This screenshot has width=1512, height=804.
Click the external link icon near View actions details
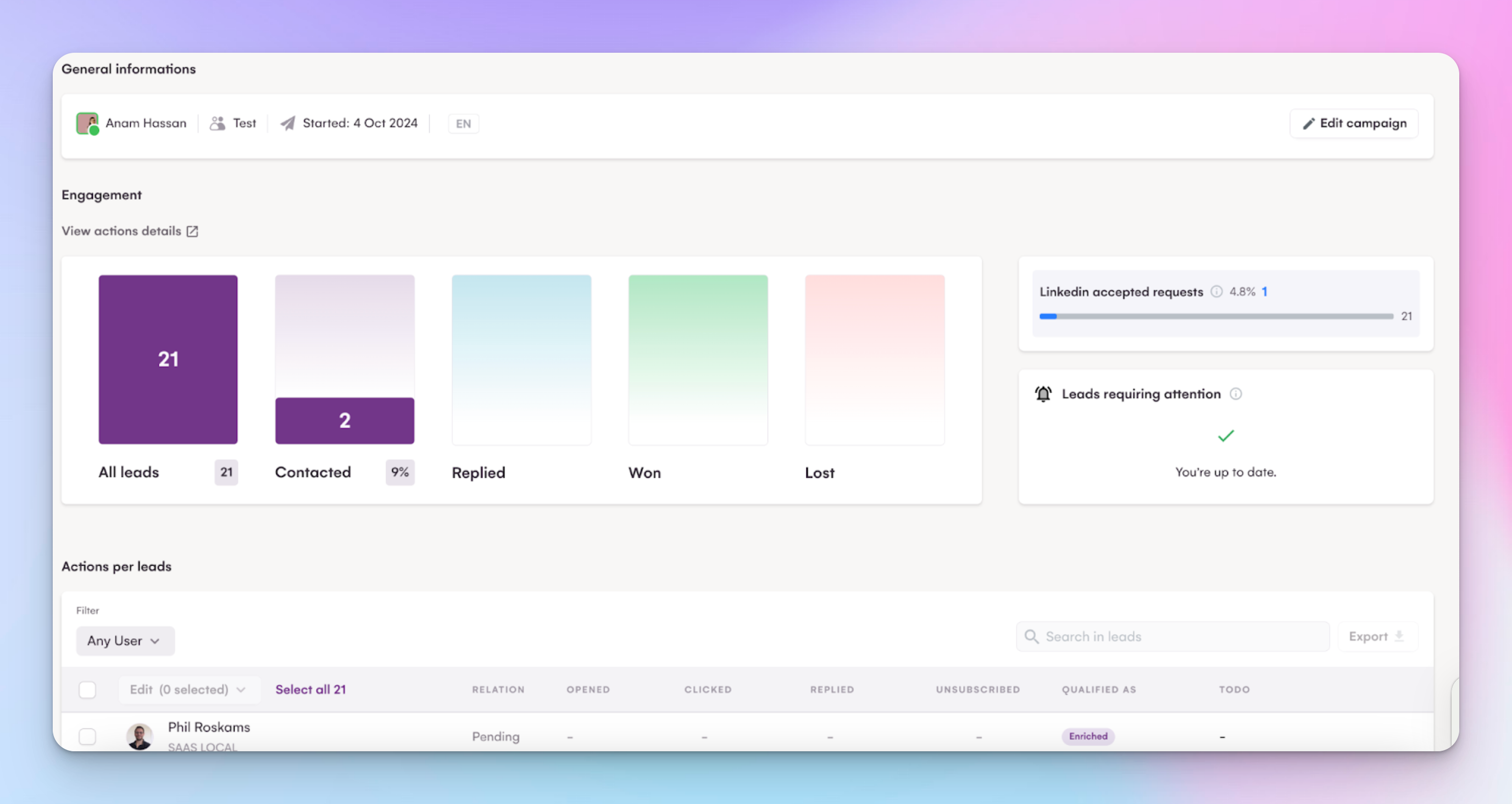tap(192, 231)
